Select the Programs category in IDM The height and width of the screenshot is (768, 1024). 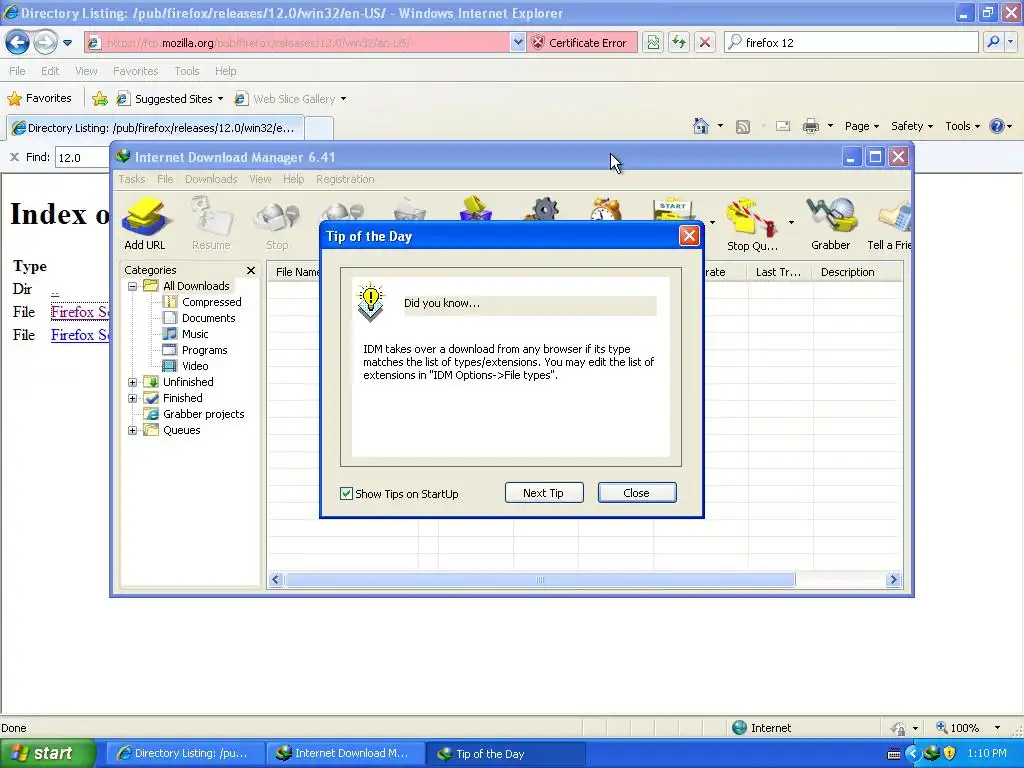[x=204, y=350]
